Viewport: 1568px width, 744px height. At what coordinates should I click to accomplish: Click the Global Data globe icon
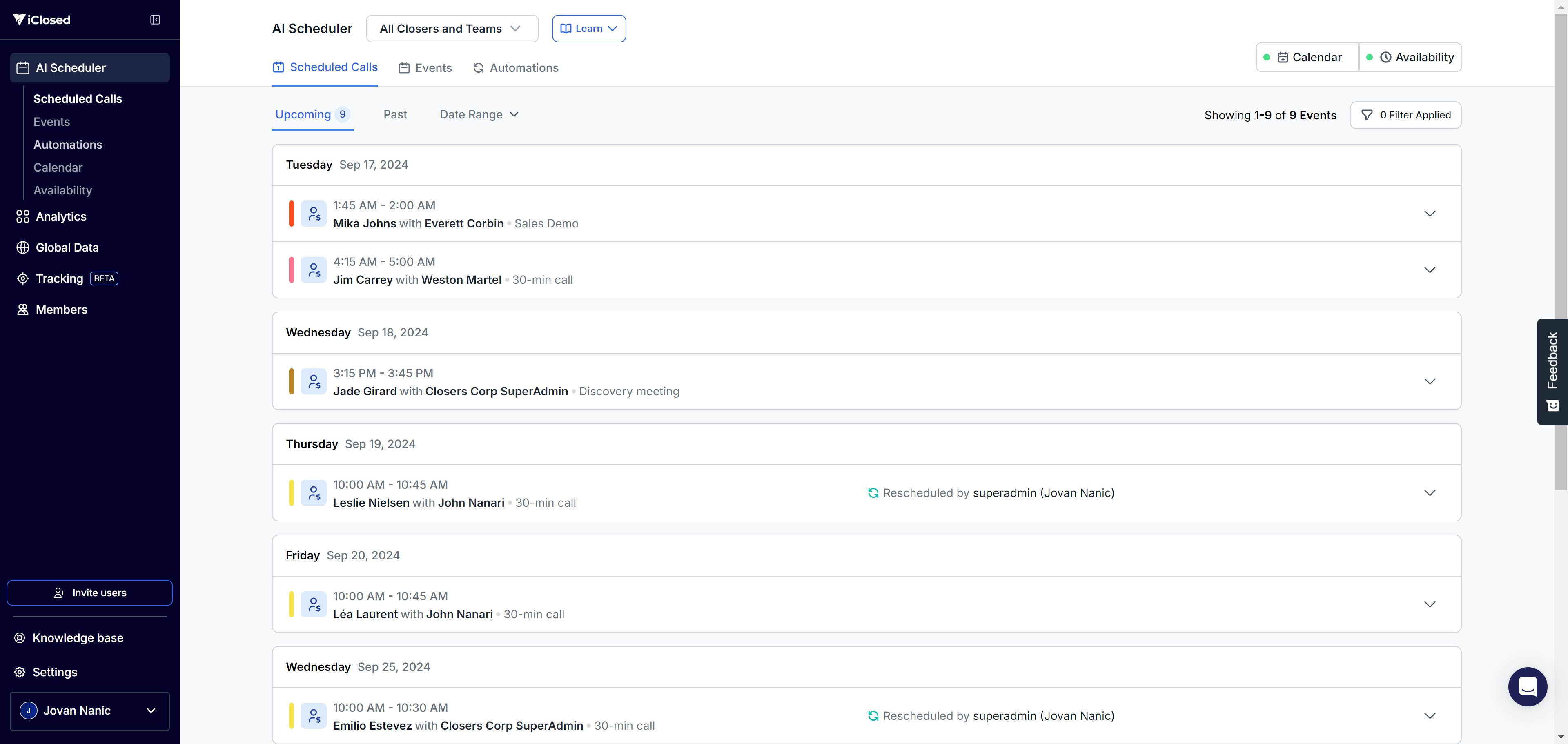pos(22,248)
